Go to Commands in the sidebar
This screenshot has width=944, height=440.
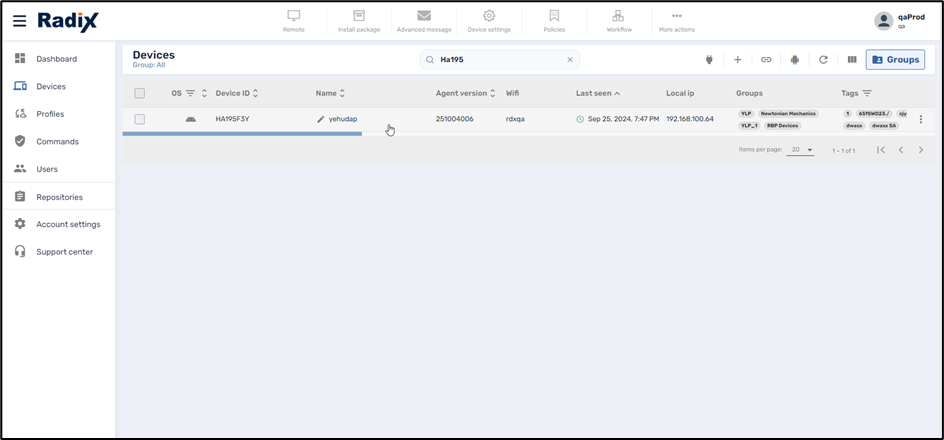(57, 142)
